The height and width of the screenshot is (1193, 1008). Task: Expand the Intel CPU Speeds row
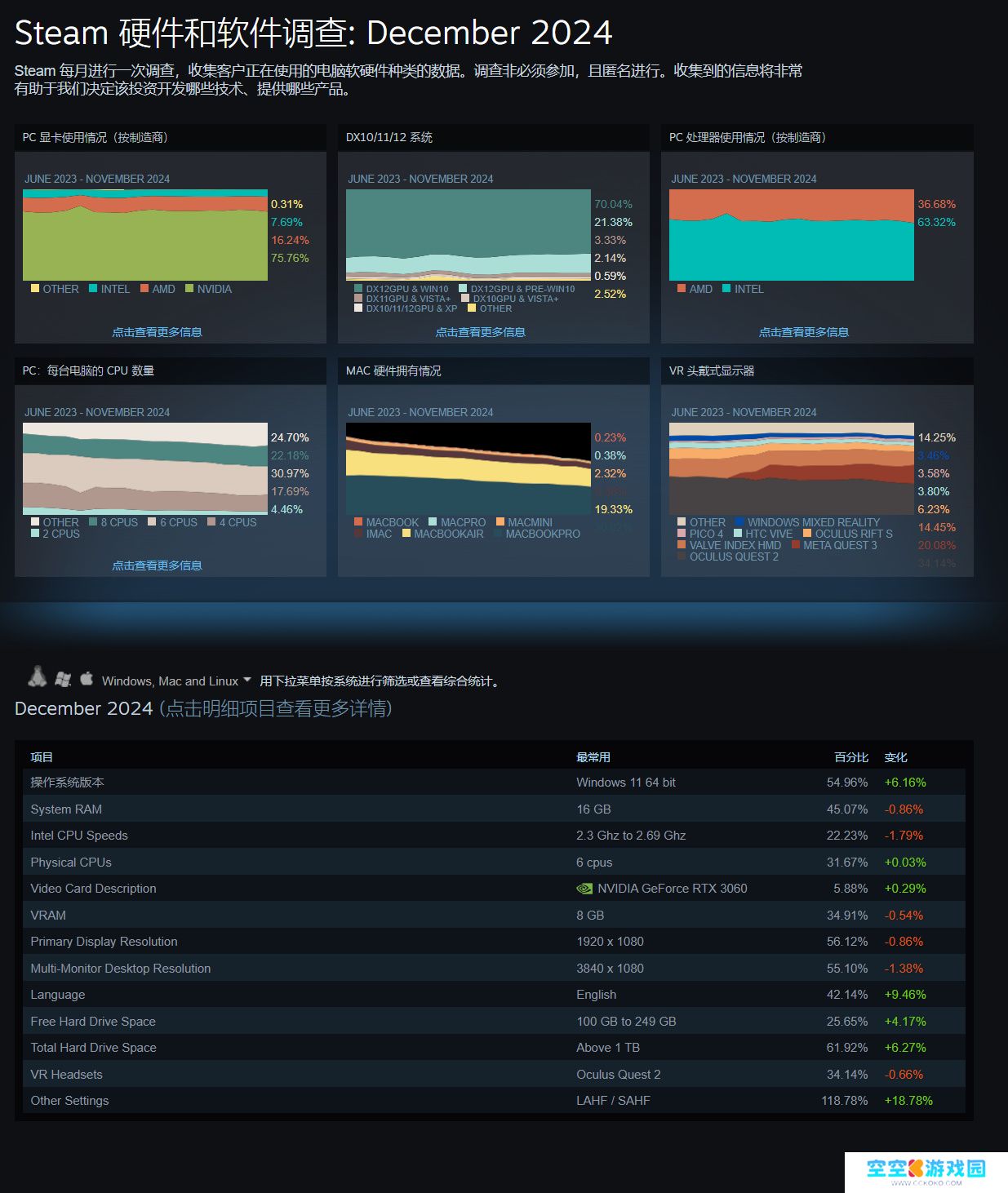(494, 836)
